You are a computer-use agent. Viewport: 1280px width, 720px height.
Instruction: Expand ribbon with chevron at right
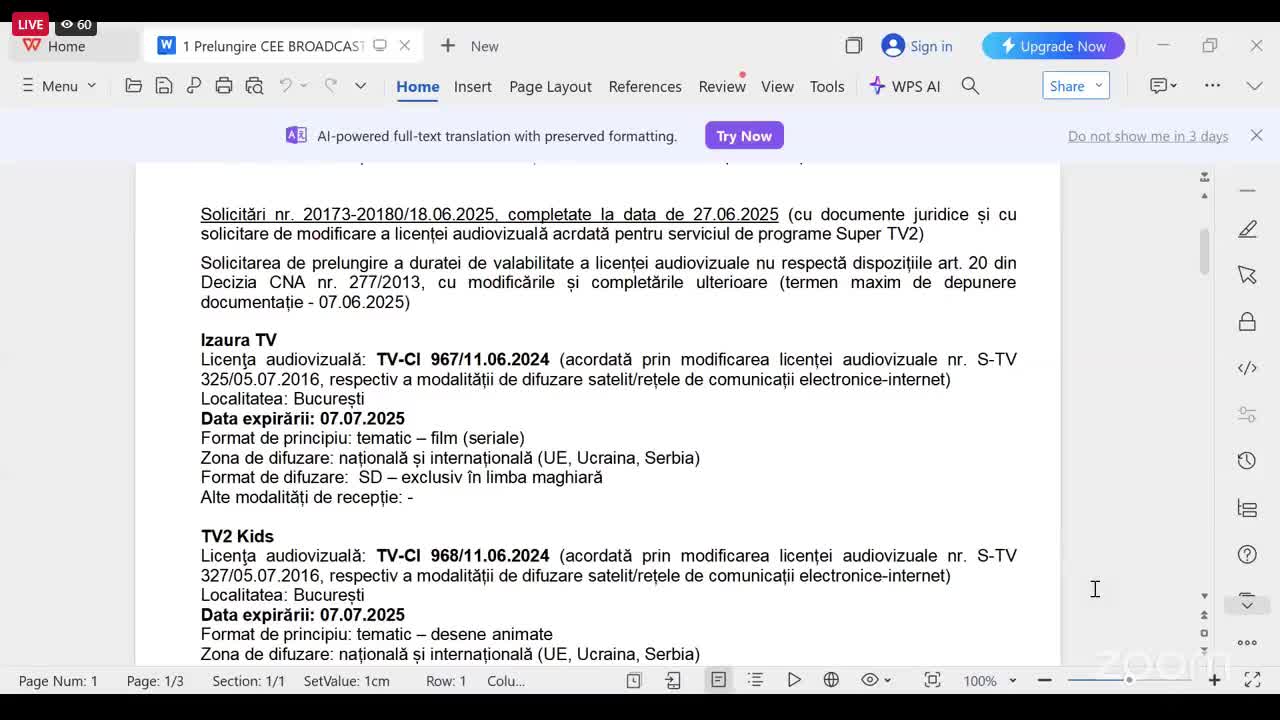point(1254,86)
